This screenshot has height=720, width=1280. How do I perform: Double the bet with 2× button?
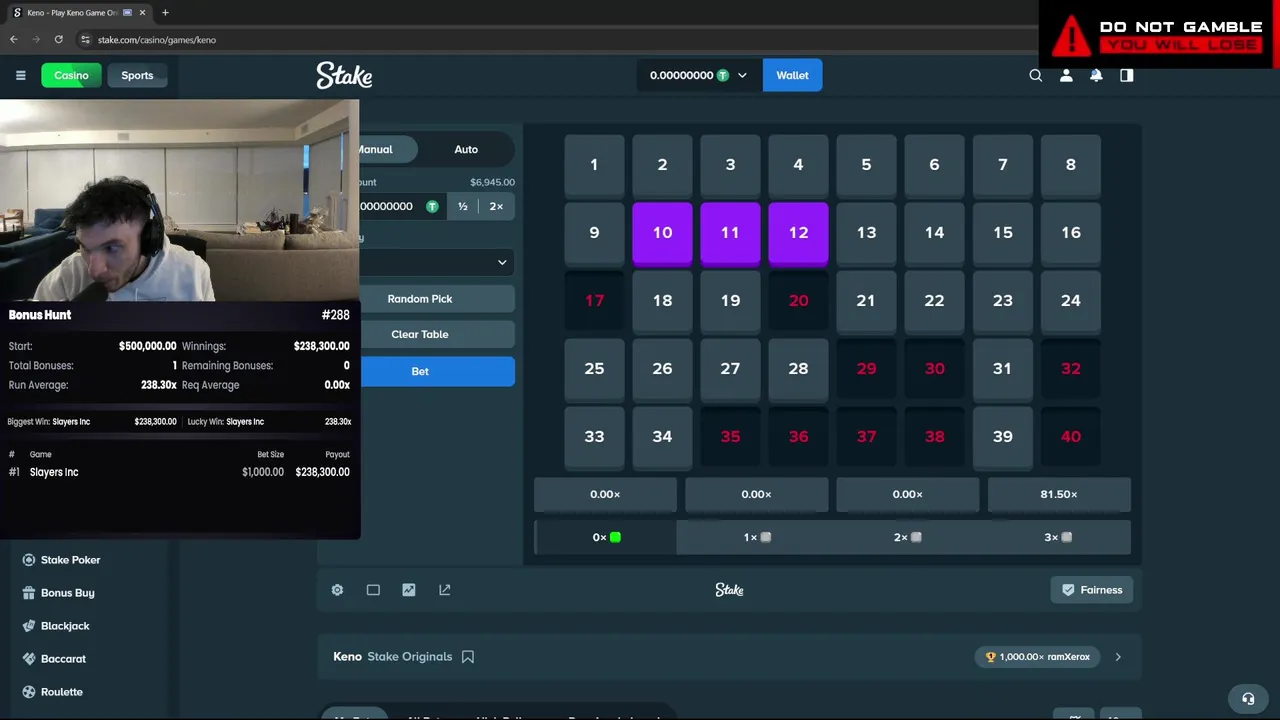(x=496, y=206)
